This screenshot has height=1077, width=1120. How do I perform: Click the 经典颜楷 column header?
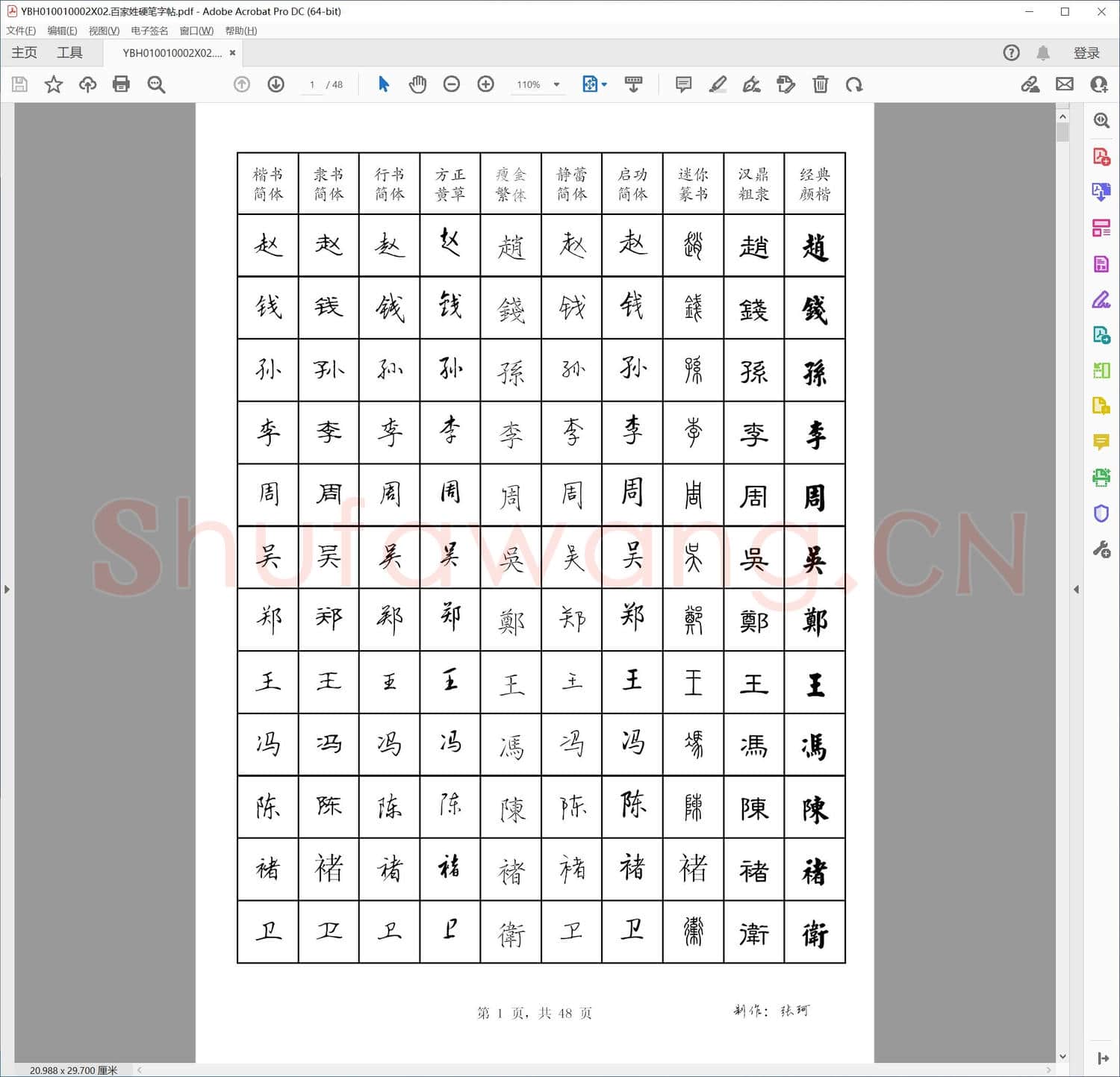click(815, 184)
